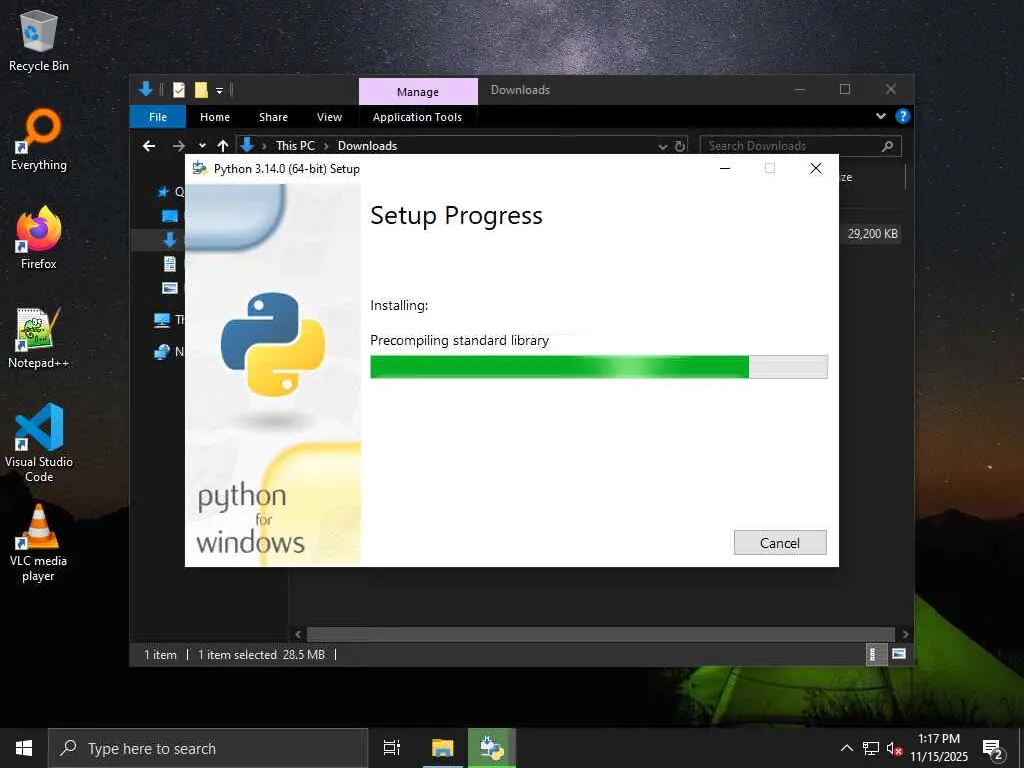
Task: Go forward in Explorer navigation
Action: pos(178,146)
